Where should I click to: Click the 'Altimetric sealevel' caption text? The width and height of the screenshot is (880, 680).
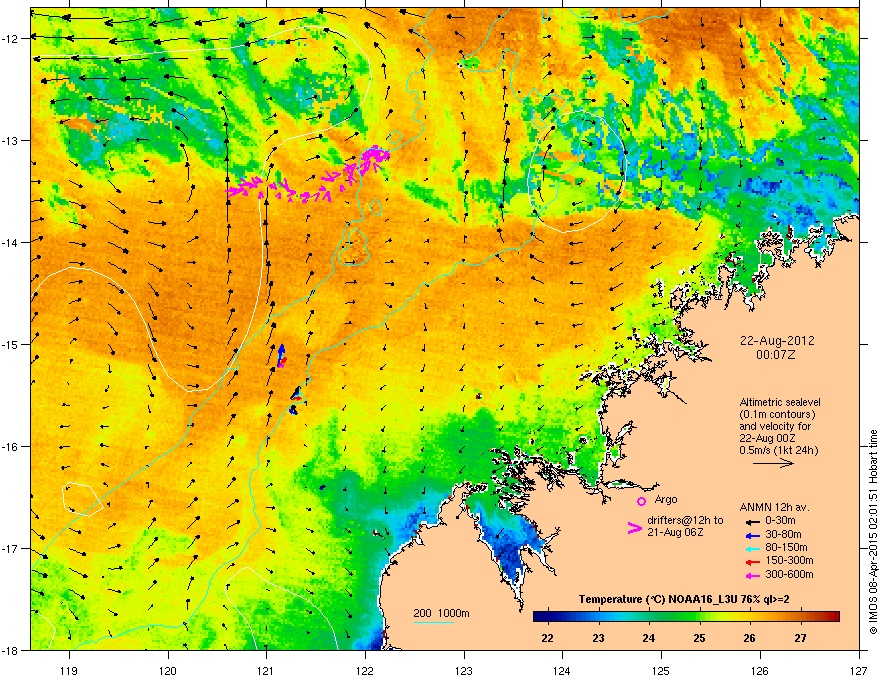(x=780, y=402)
